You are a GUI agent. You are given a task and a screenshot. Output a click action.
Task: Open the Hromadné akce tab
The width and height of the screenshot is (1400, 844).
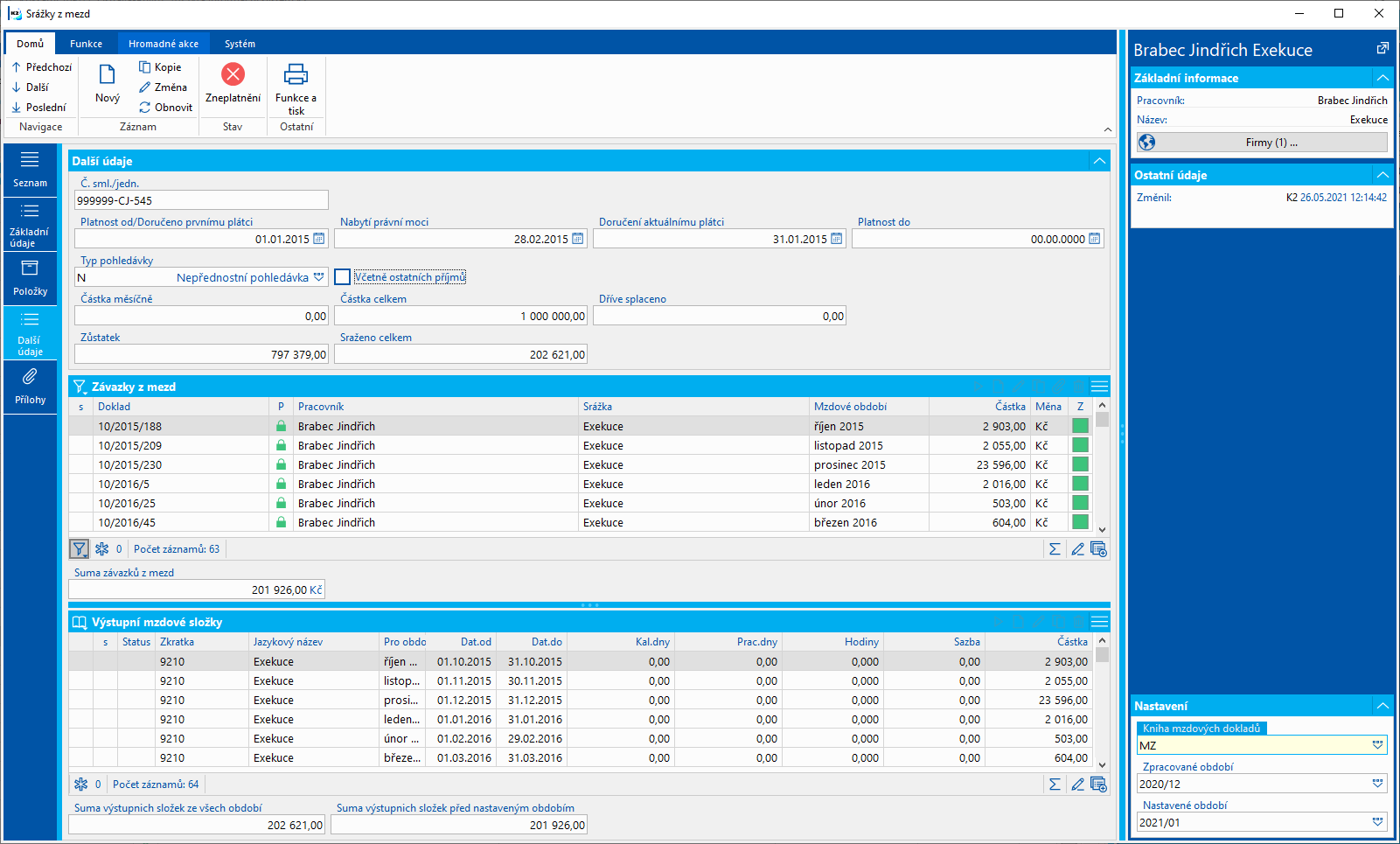tap(164, 44)
